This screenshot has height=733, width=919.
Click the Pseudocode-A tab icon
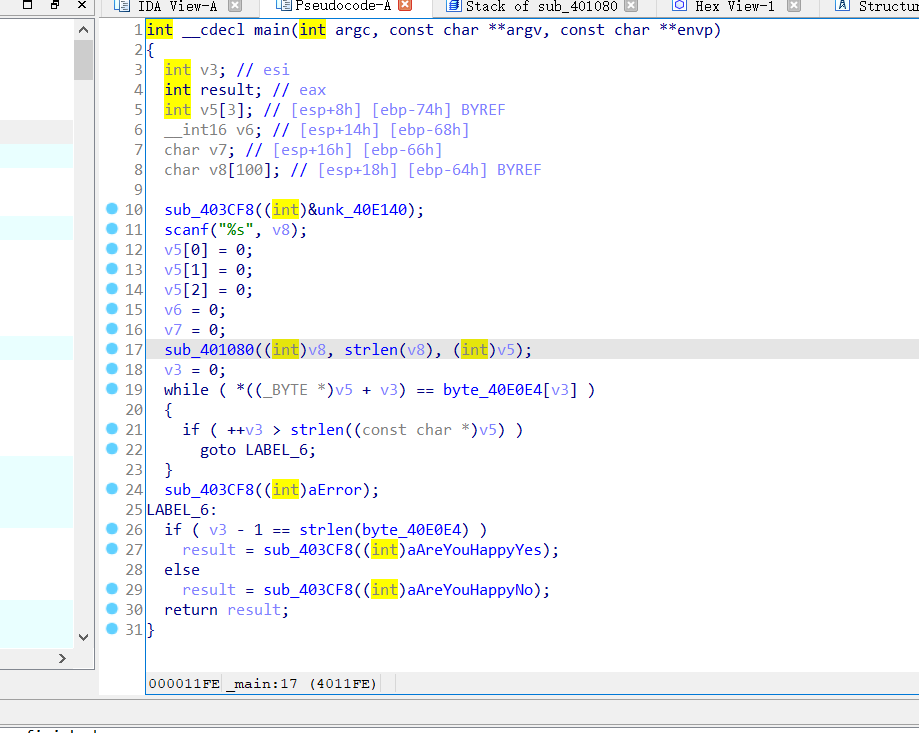[284, 6]
